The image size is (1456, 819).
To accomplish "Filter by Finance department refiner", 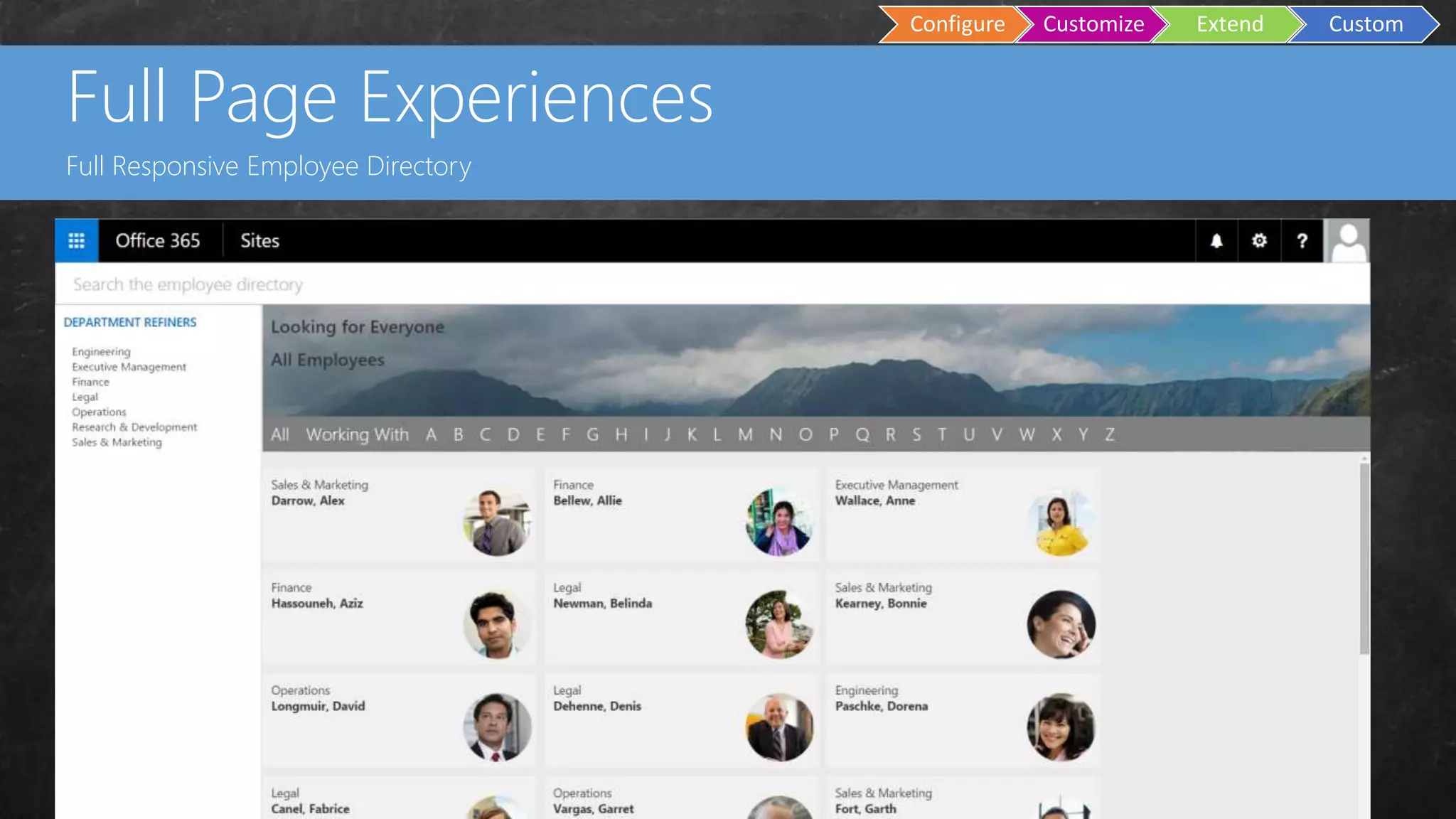I will [x=90, y=382].
